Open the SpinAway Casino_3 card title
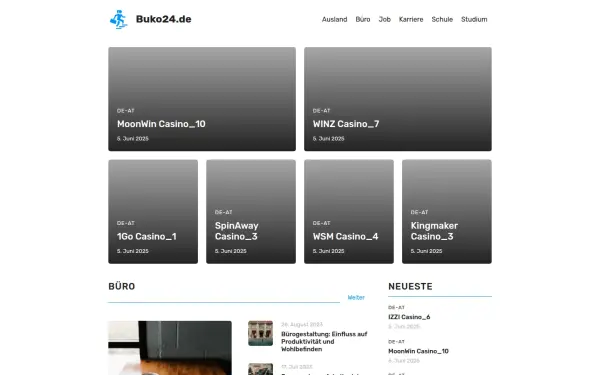600x375 pixels. click(x=236, y=231)
